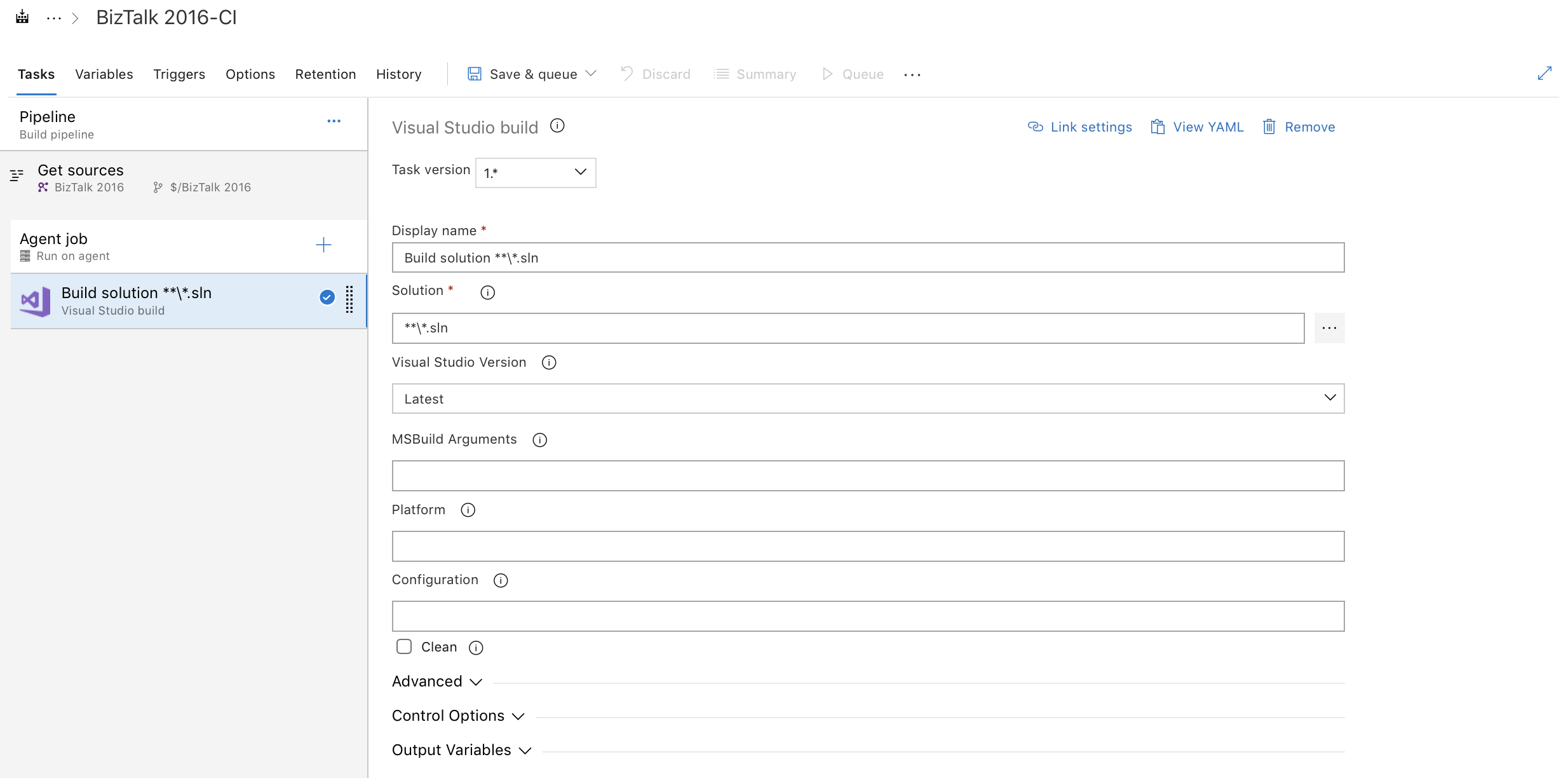Enable the Clean checkbox
The image size is (1568, 778).
(404, 646)
